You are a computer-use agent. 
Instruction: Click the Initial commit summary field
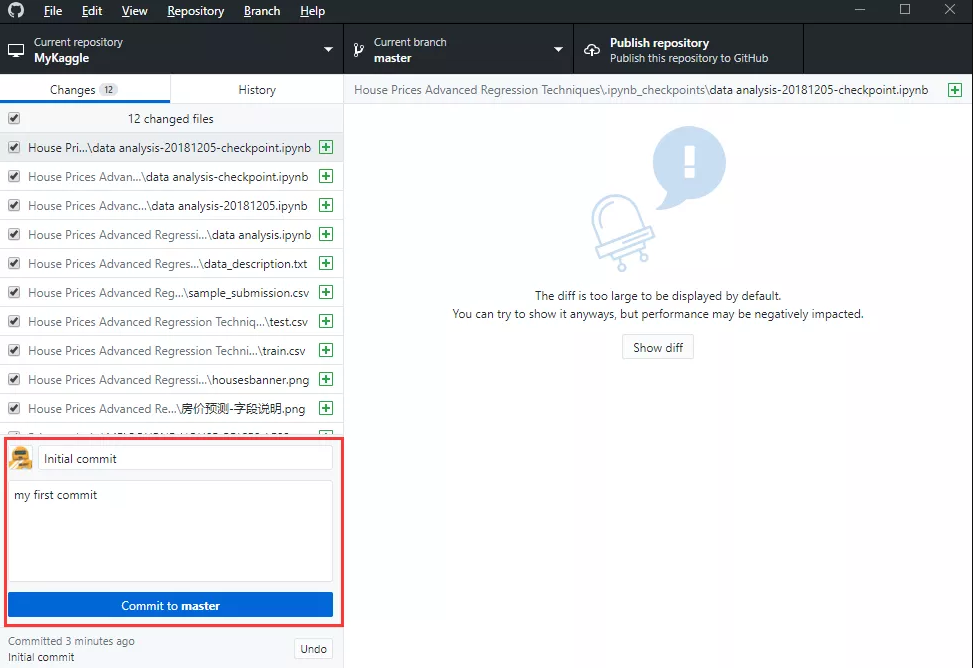(x=186, y=458)
